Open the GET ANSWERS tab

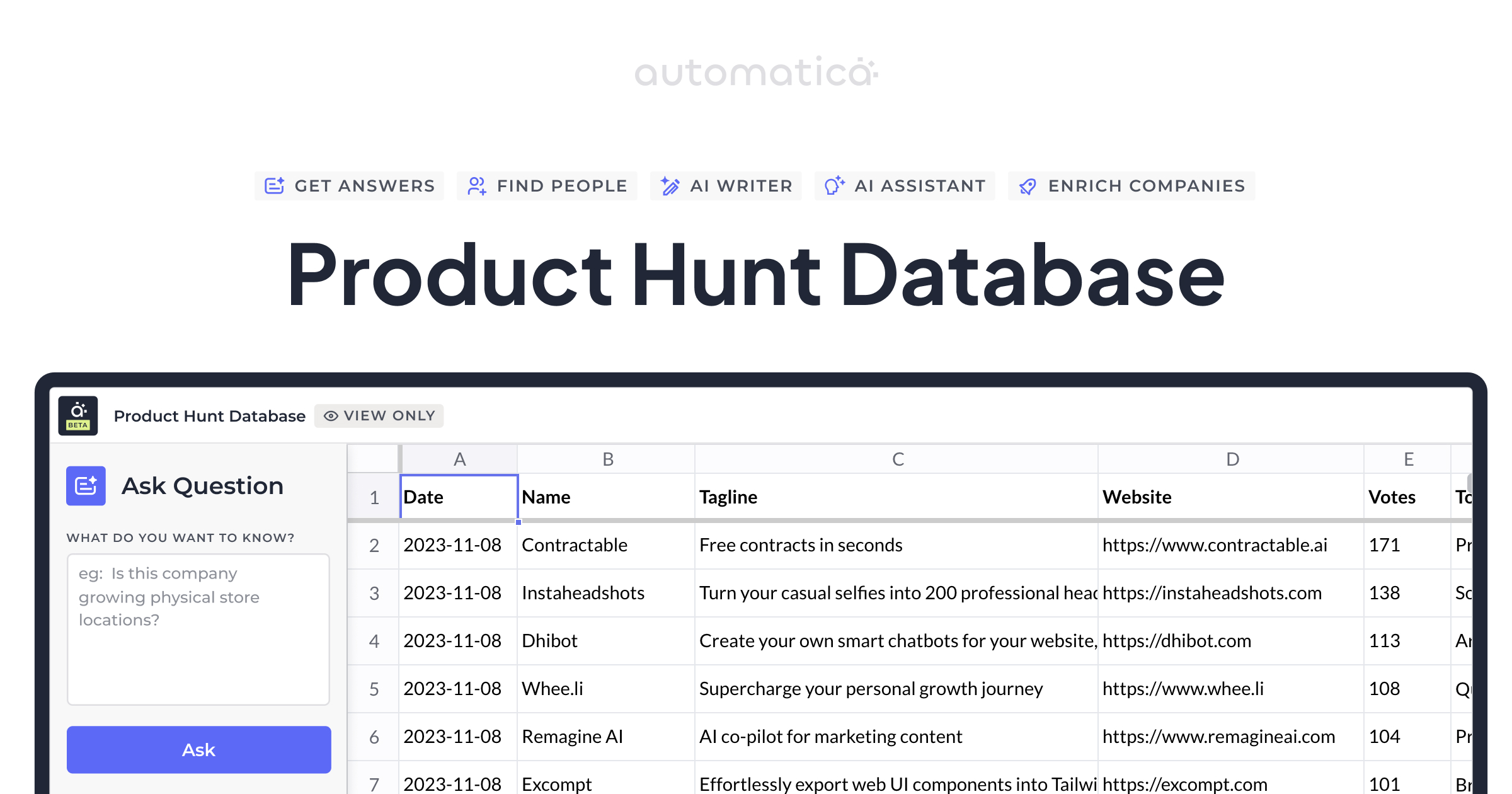coord(350,186)
